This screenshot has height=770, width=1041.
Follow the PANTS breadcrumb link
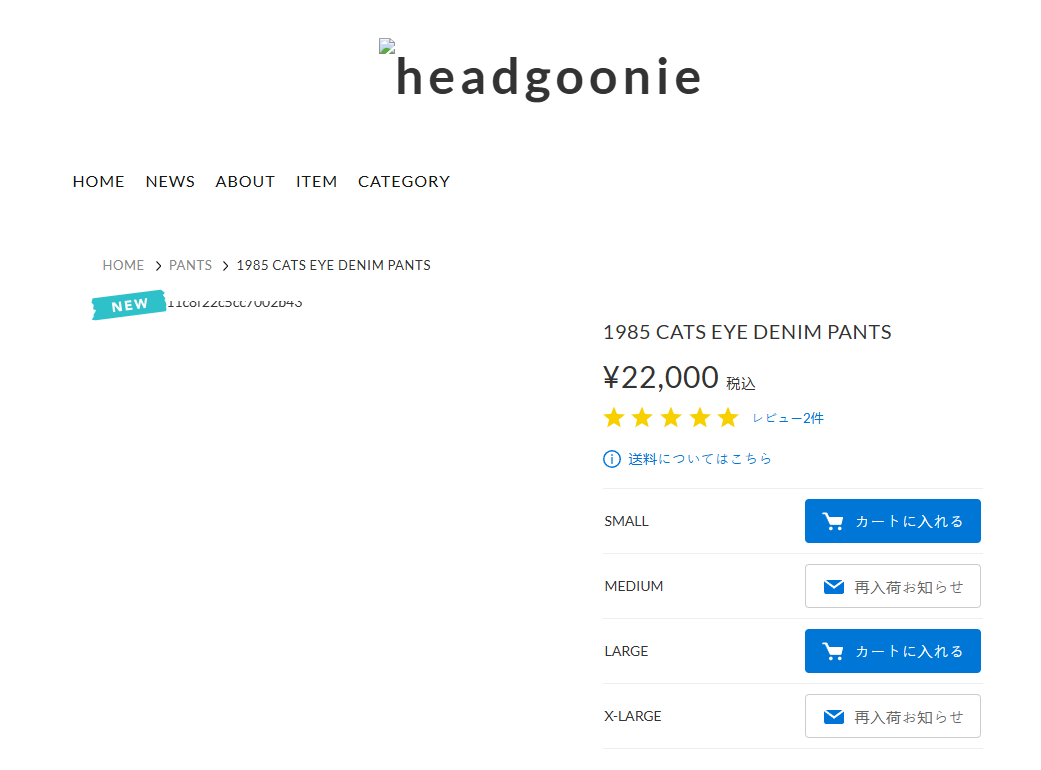click(190, 266)
